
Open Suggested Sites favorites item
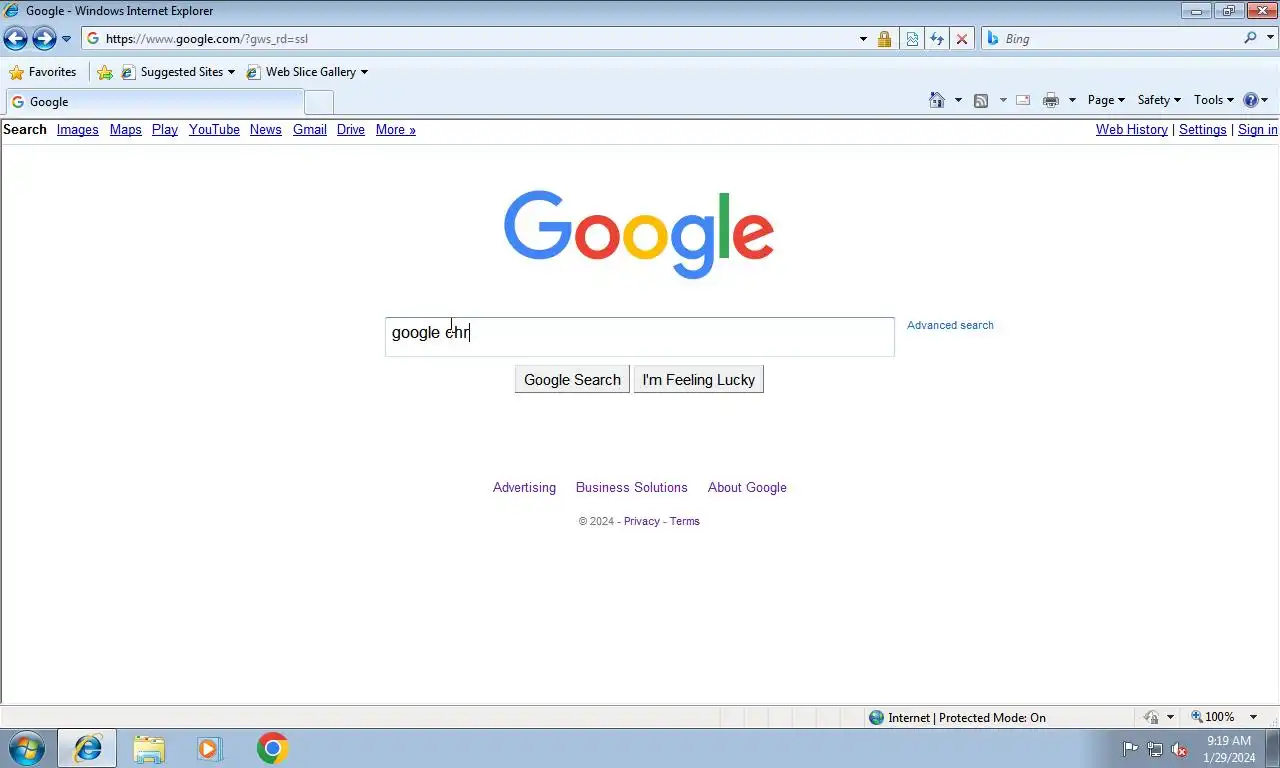pos(178,72)
